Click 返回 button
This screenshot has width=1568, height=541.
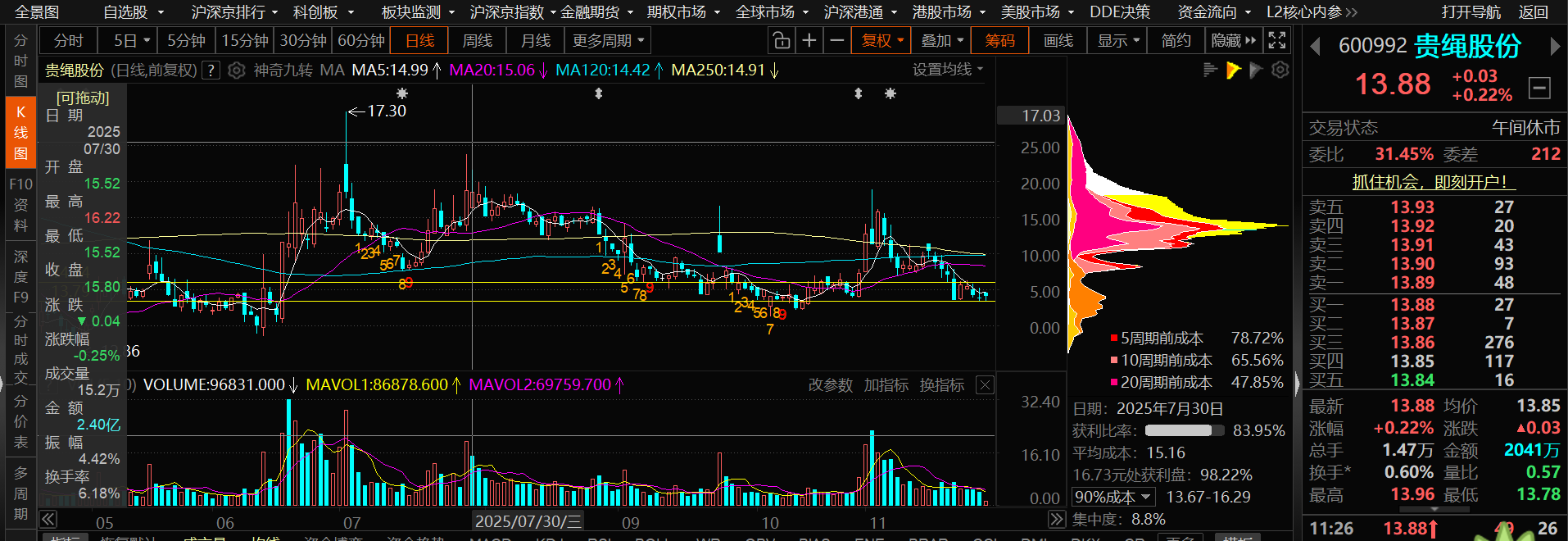1533,11
